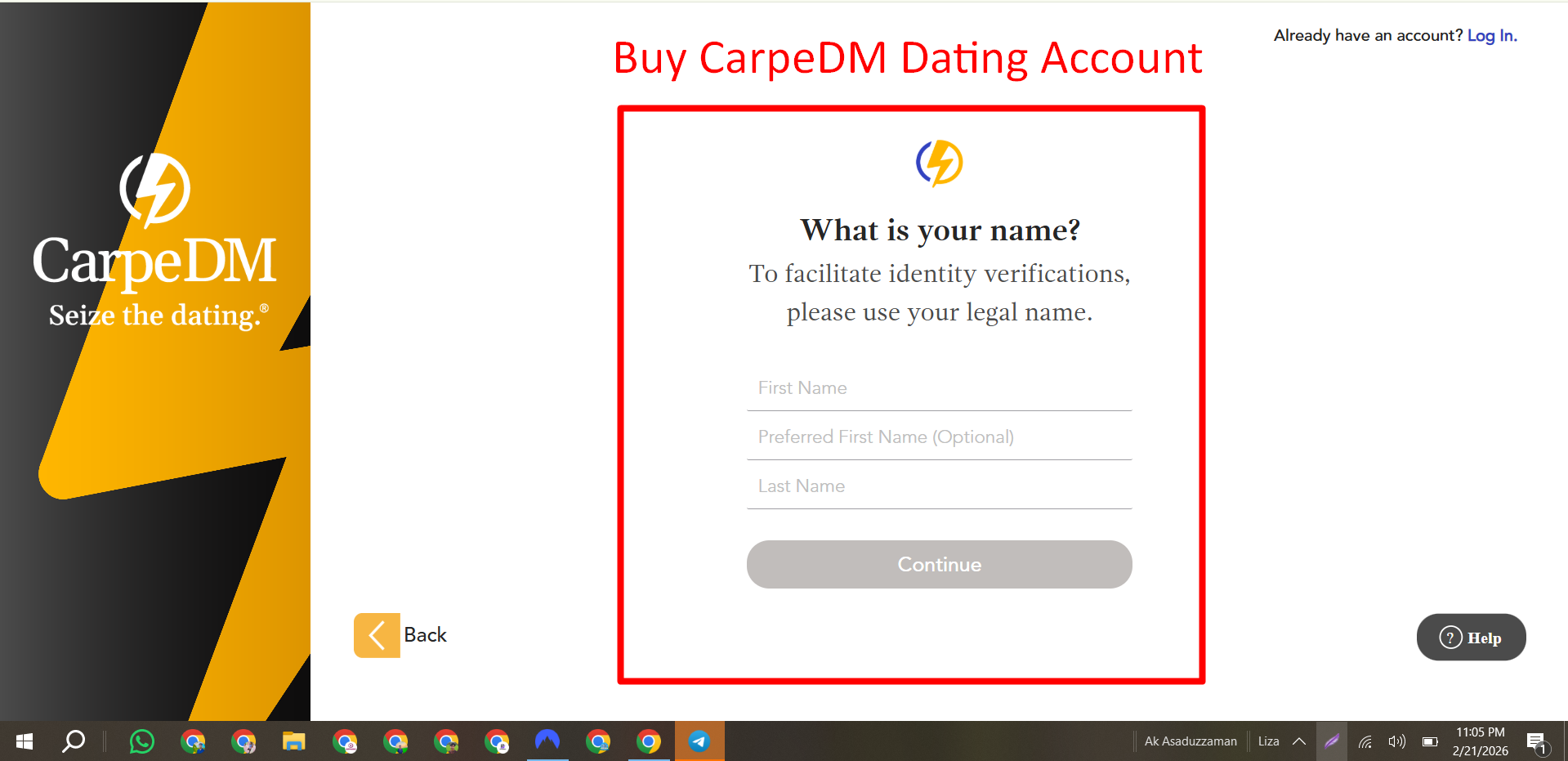Open Telegram from the taskbar
This screenshot has height=761, width=1568.
coord(699,741)
